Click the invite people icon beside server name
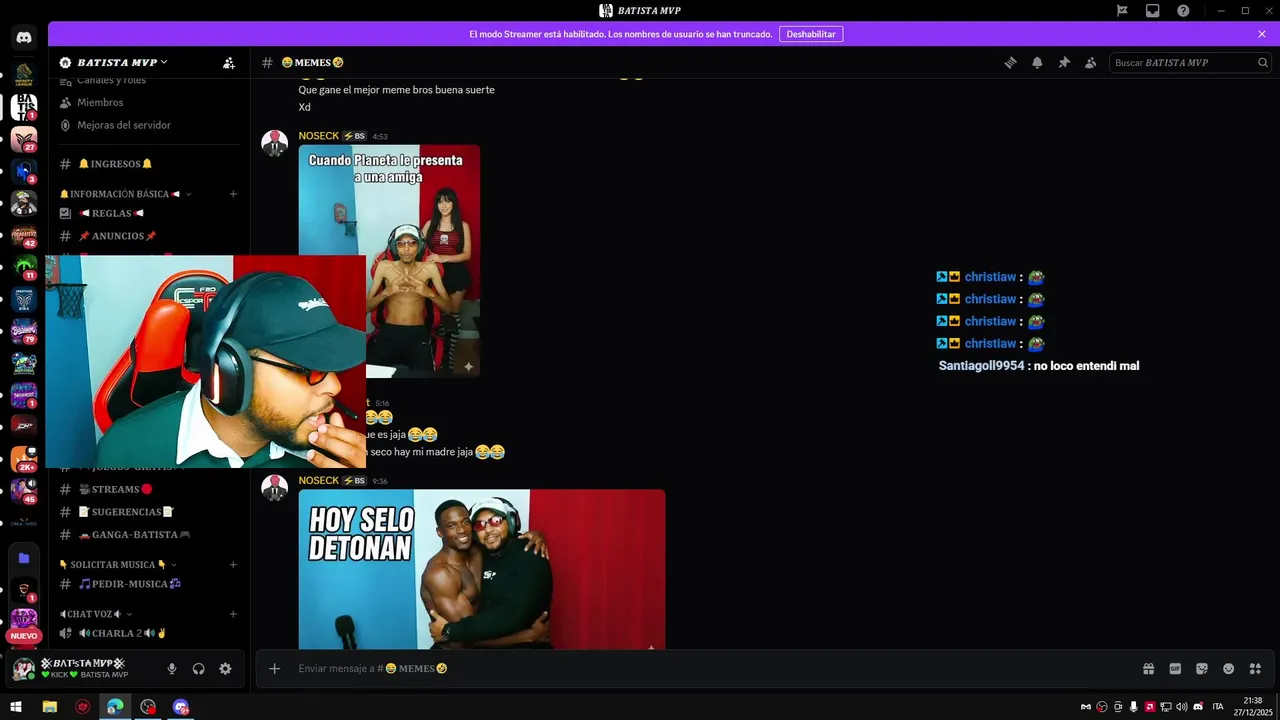Viewport: 1280px width, 720px height. click(229, 62)
